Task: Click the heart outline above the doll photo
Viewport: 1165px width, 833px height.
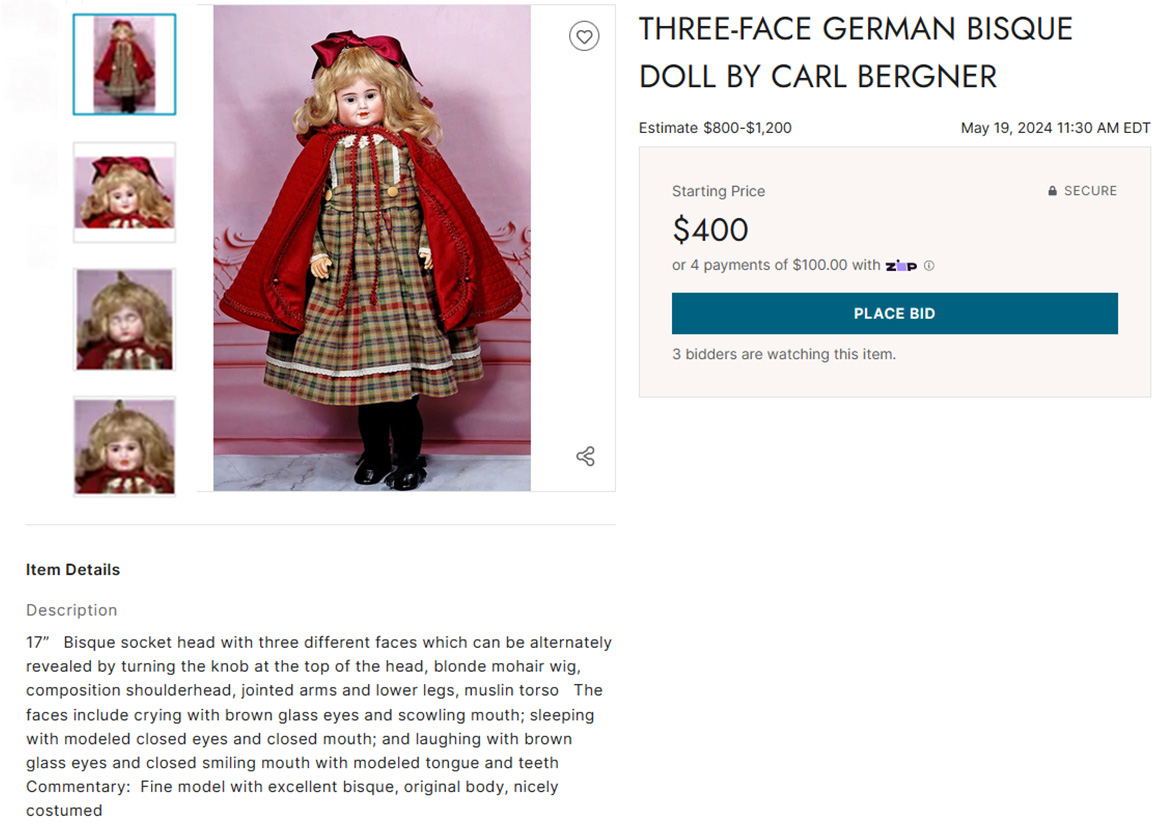Action: 584,35
